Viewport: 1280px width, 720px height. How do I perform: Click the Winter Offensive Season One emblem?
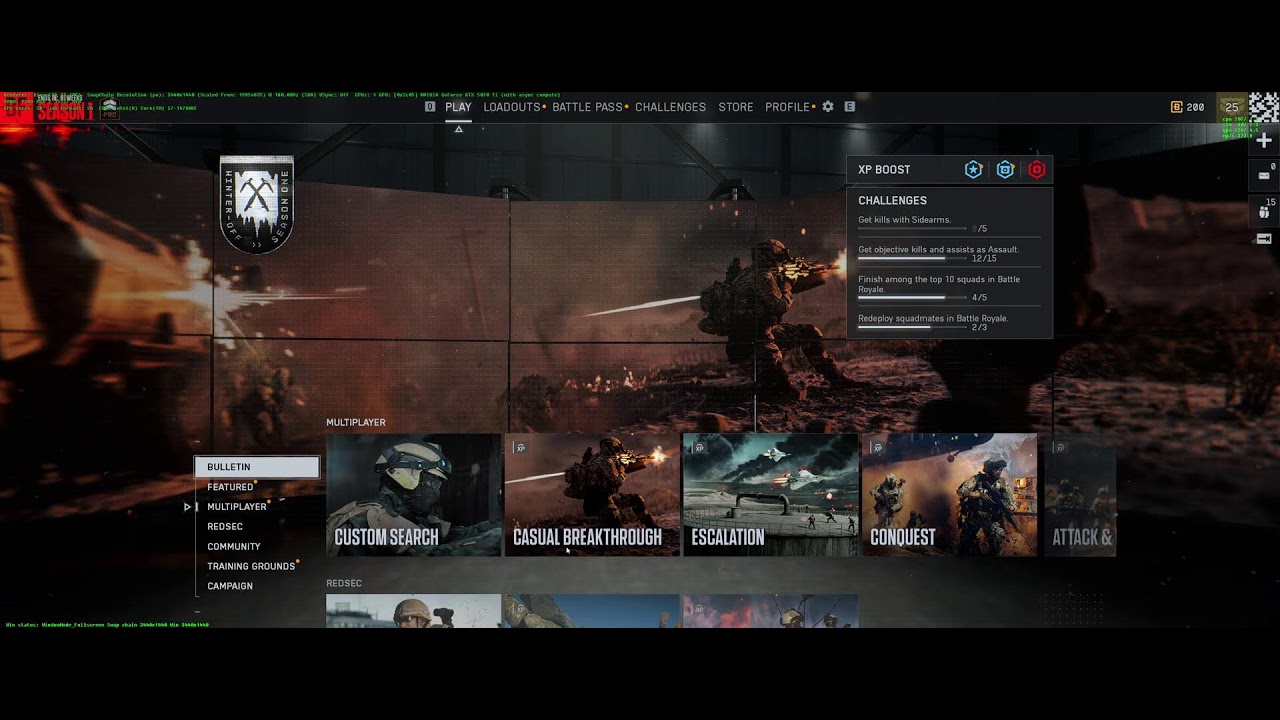click(257, 204)
